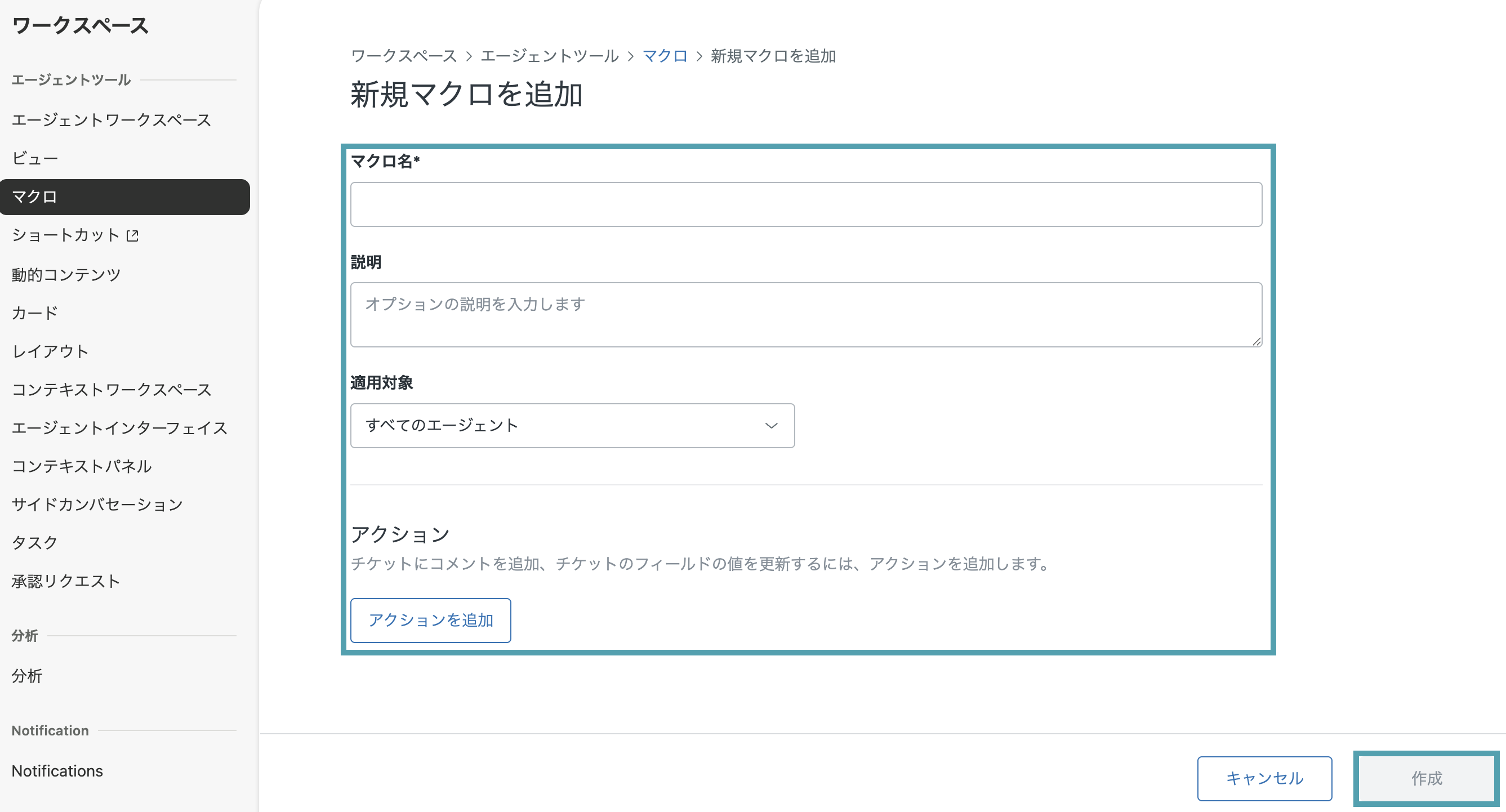
Task: Open 承認リクエスト sidebar item
Action: tap(66, 581)
